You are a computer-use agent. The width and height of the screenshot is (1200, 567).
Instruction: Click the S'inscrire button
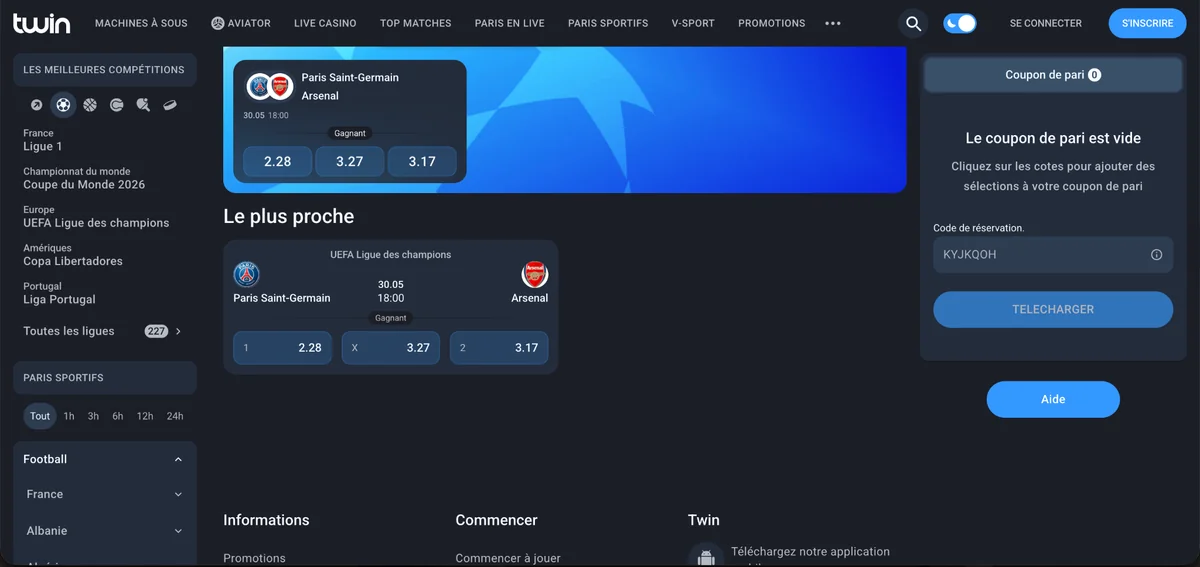[x=1147, y=23]
